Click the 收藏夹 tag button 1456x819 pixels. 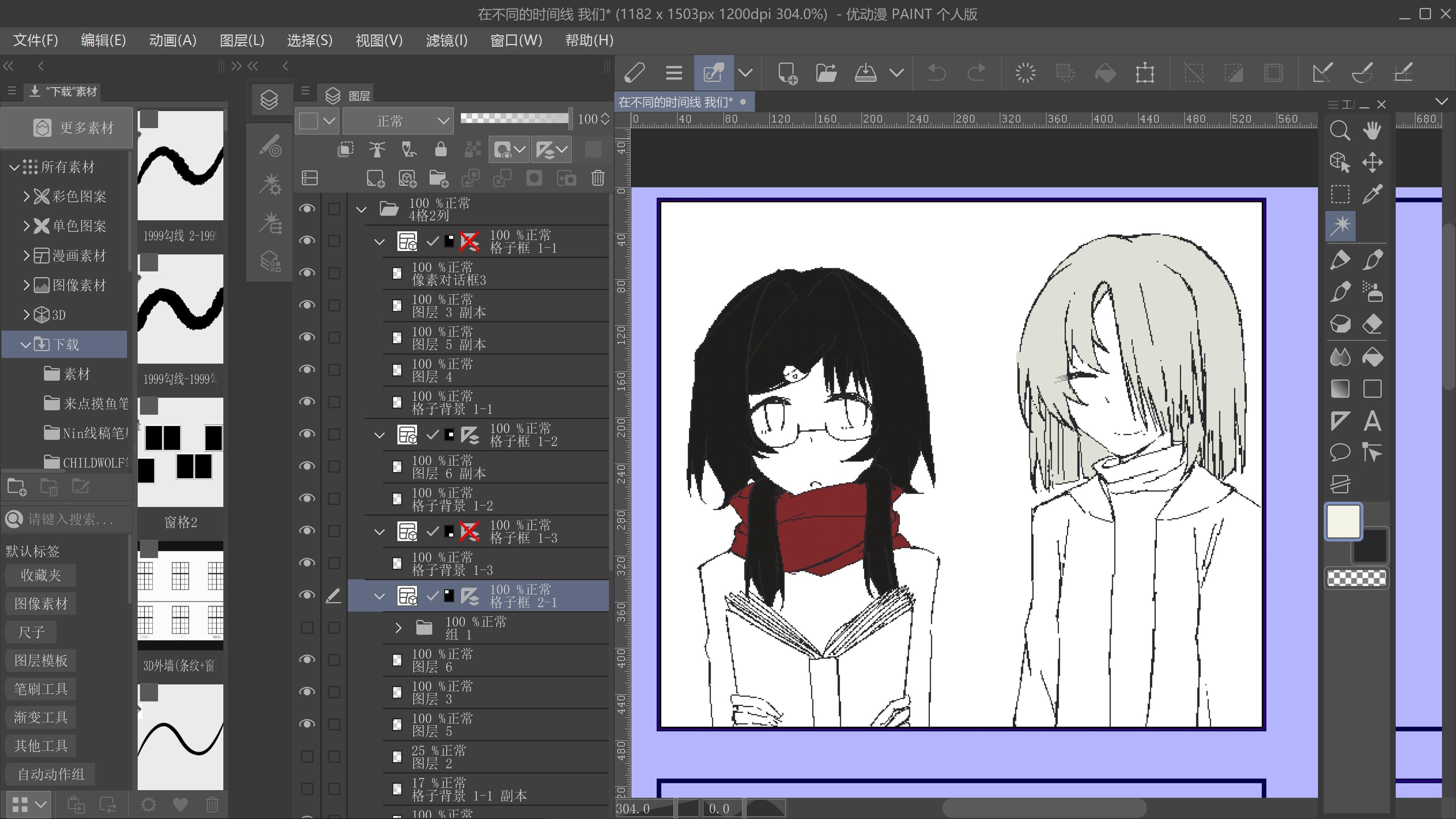(40, 576)
